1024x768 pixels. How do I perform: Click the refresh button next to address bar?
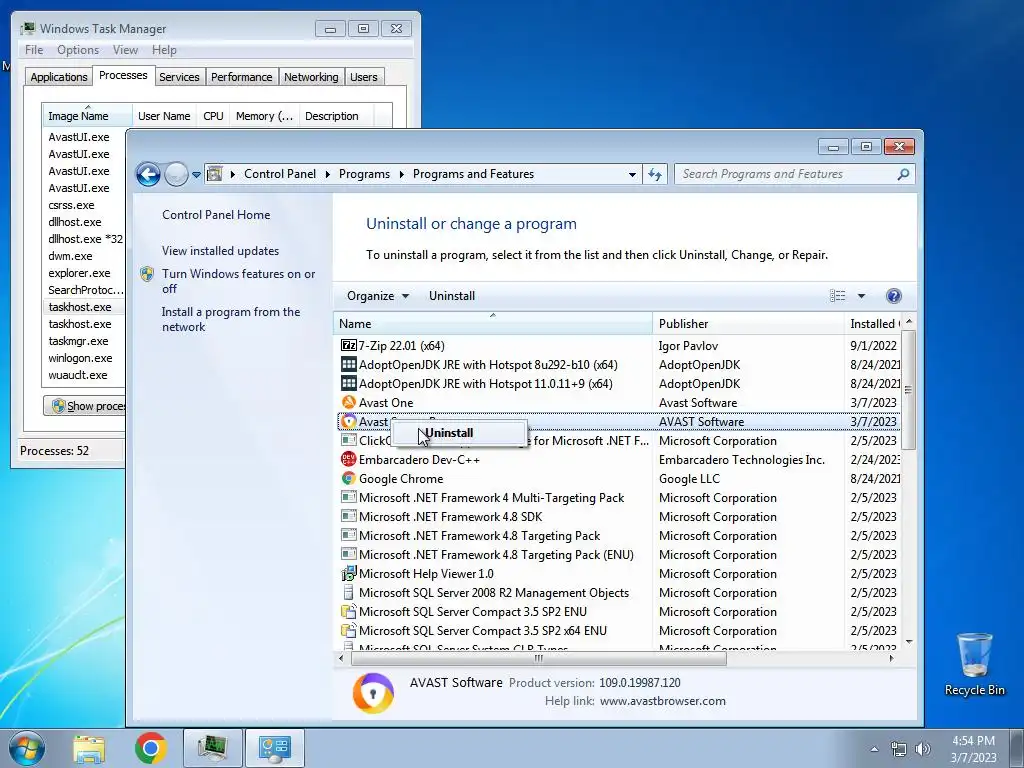(655, 174)
